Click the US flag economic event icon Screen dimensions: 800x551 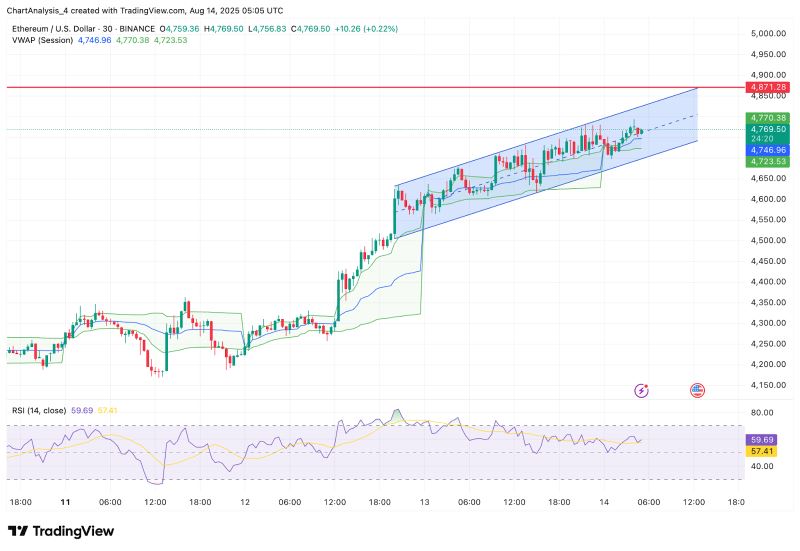click(697, 389)
